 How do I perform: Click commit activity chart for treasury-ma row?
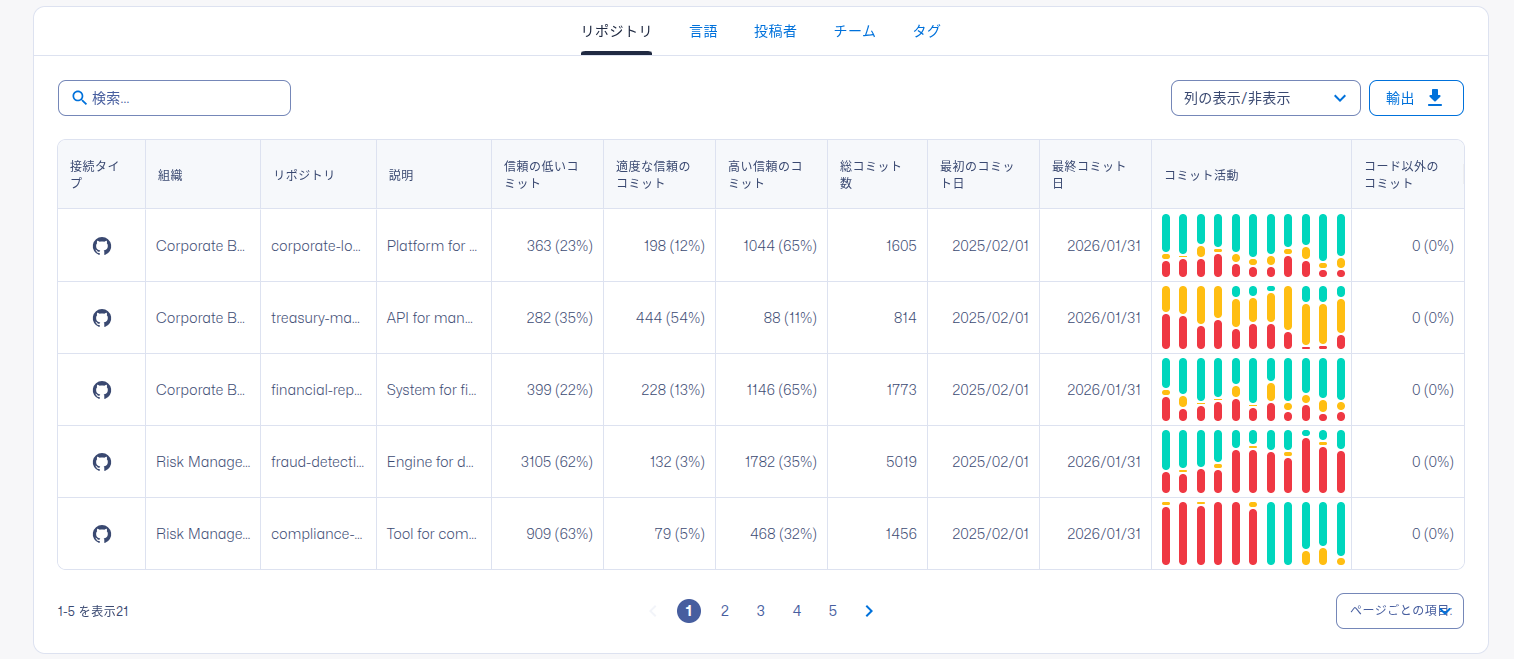(1252, 318)
